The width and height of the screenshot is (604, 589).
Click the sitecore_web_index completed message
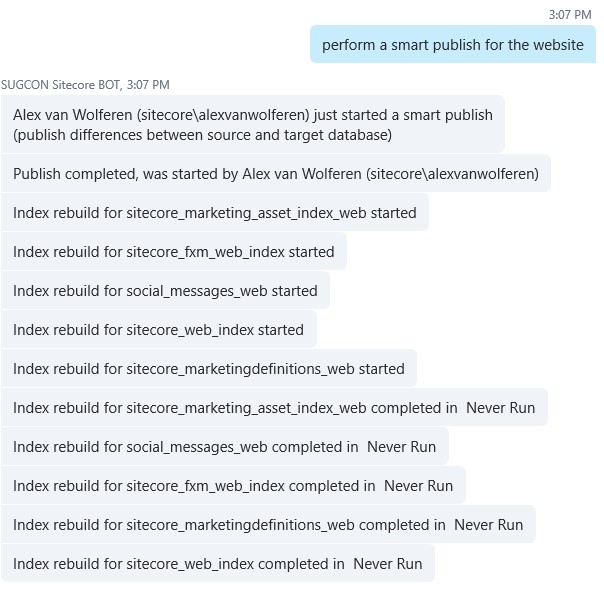[217, 564]
